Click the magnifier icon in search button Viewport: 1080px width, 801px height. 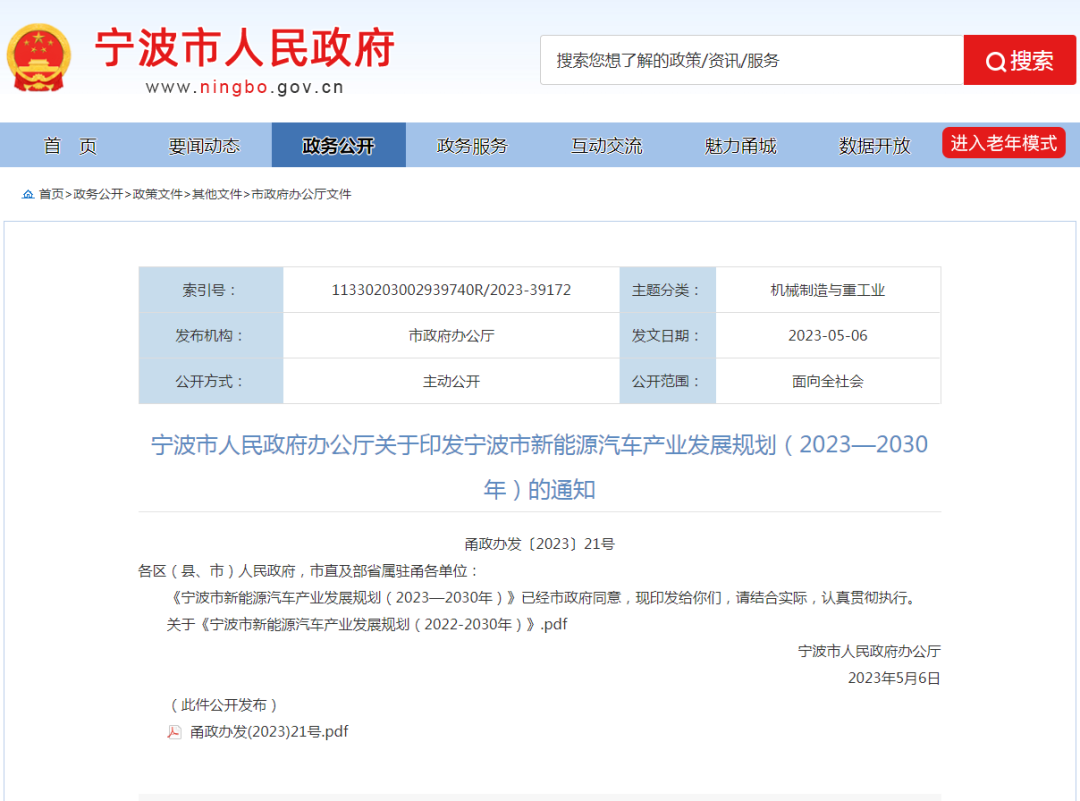tap(995, 60)
